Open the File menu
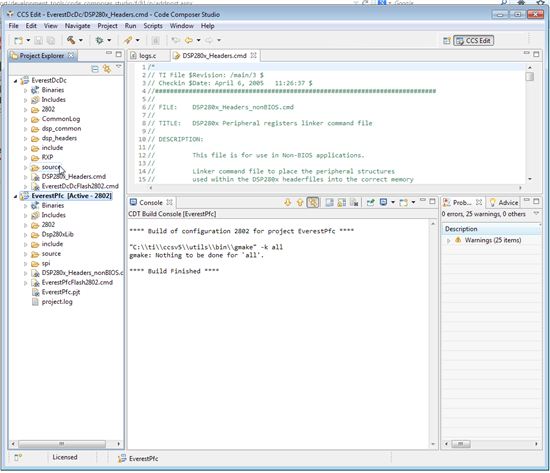550x473 pixels. (x=13, y=26)
